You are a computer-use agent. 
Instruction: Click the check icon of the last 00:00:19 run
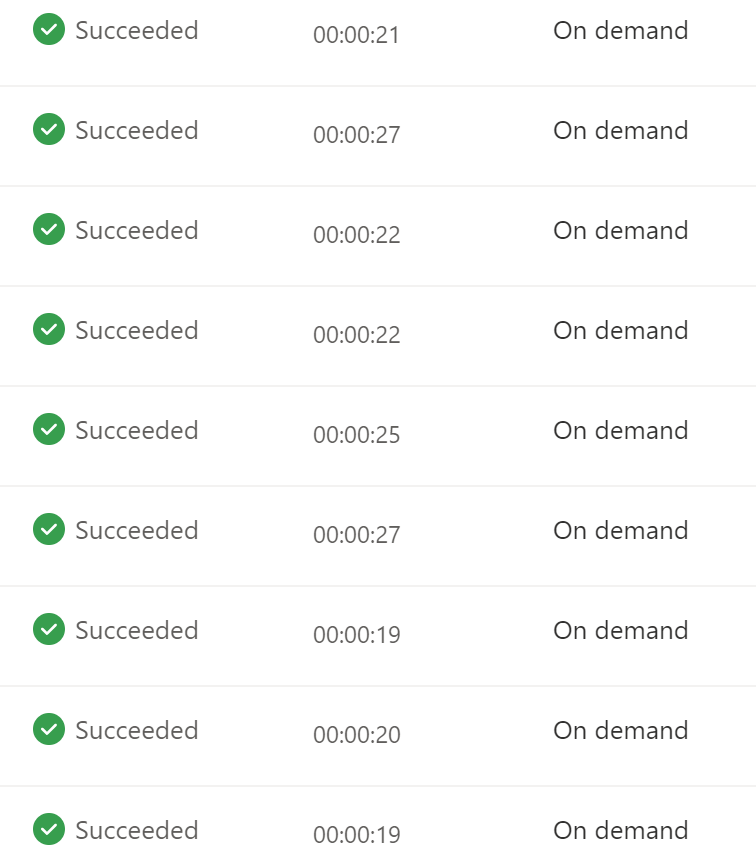[49, 830]
